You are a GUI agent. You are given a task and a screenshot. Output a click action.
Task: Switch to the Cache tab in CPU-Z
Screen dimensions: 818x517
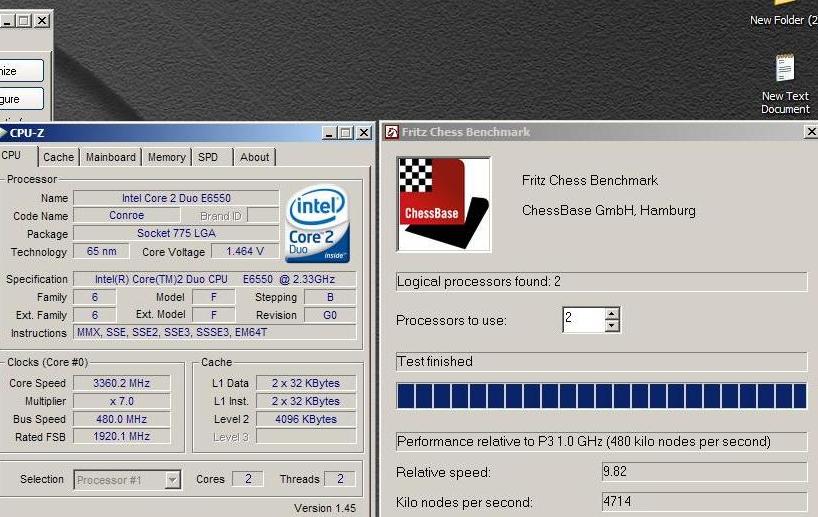[58, 157]
